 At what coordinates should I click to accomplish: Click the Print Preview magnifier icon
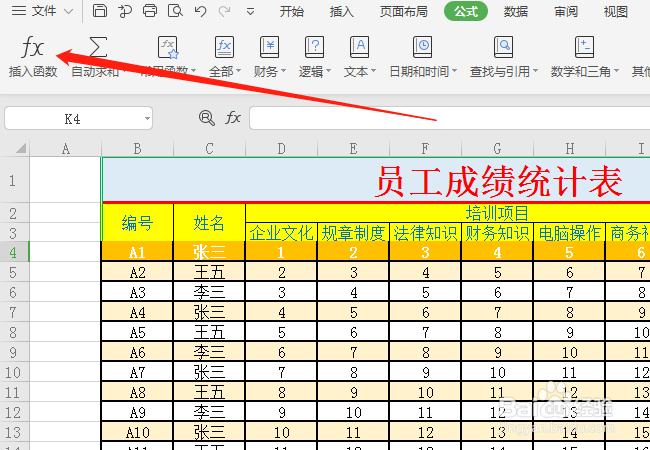point(175,11)
